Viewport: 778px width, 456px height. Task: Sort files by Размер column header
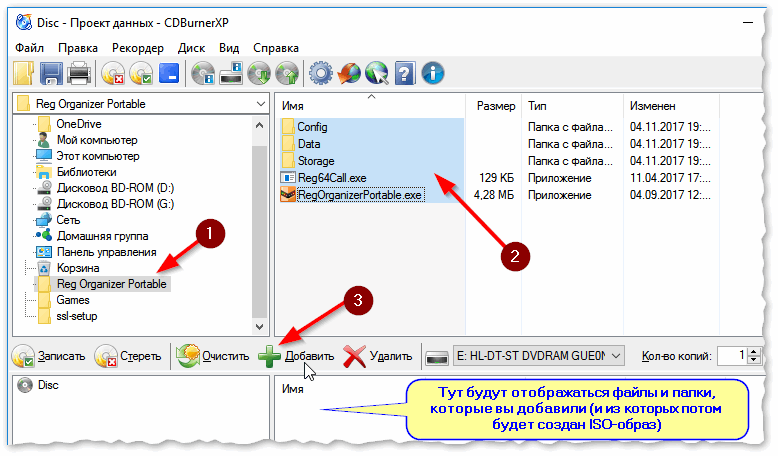pyautogui.click(x=494, y=106)
